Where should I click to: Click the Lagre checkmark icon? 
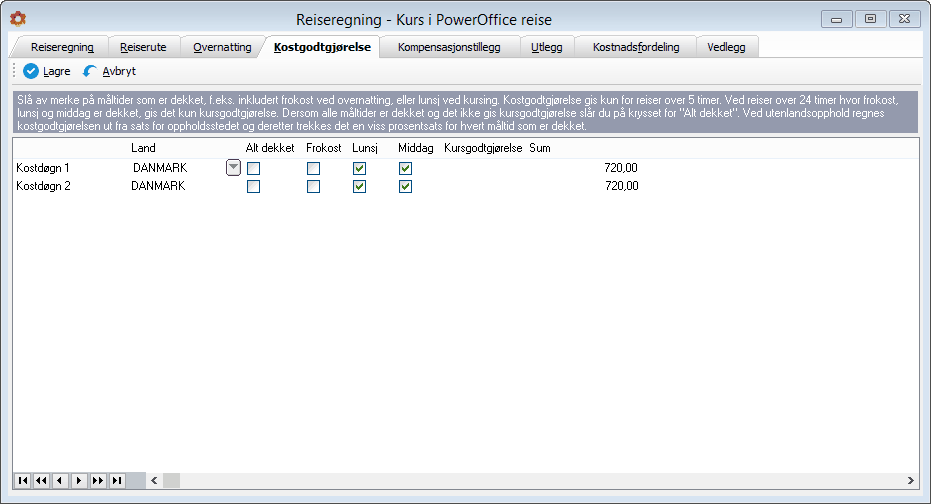pos(31,71)
